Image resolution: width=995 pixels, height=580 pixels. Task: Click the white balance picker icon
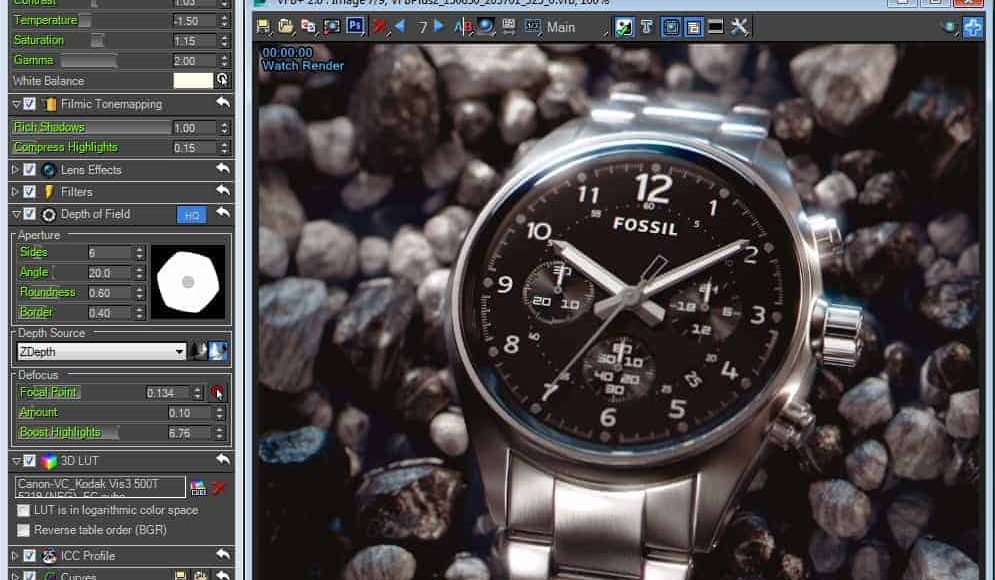pos(222,80)
